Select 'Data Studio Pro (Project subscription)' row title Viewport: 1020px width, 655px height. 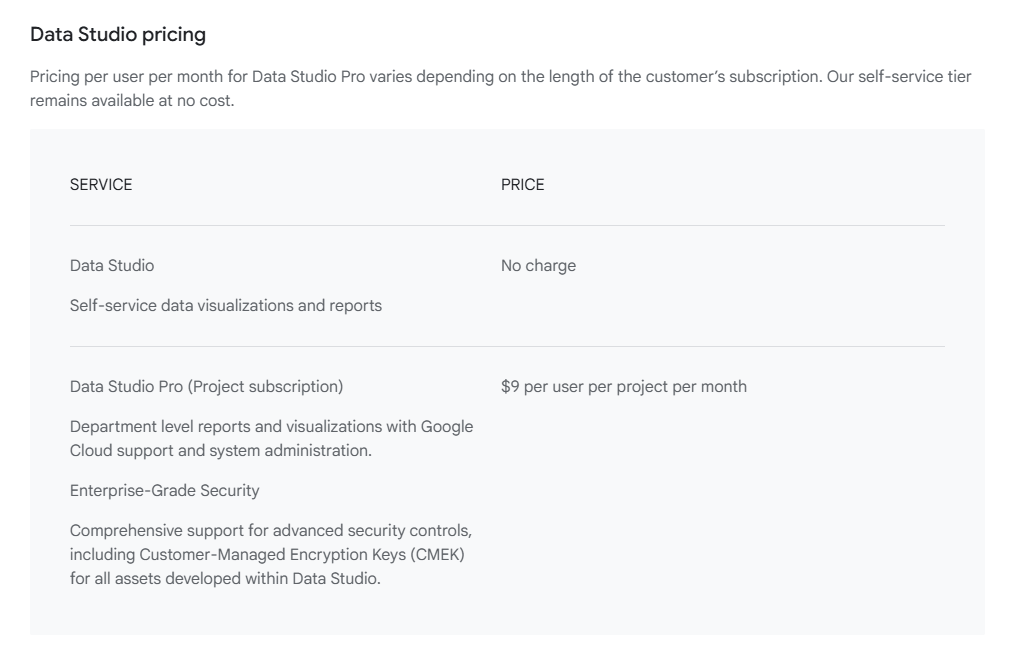206,386
